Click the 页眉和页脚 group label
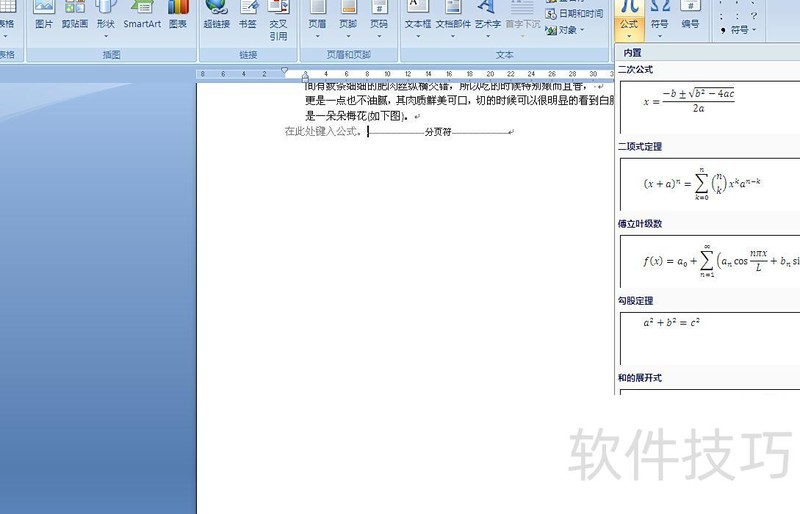 click(348, 55)
